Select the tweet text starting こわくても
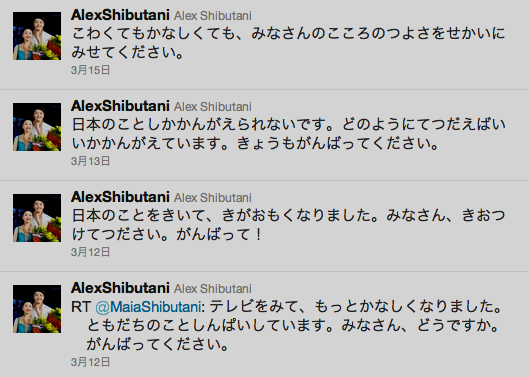 tap(288, 43)
